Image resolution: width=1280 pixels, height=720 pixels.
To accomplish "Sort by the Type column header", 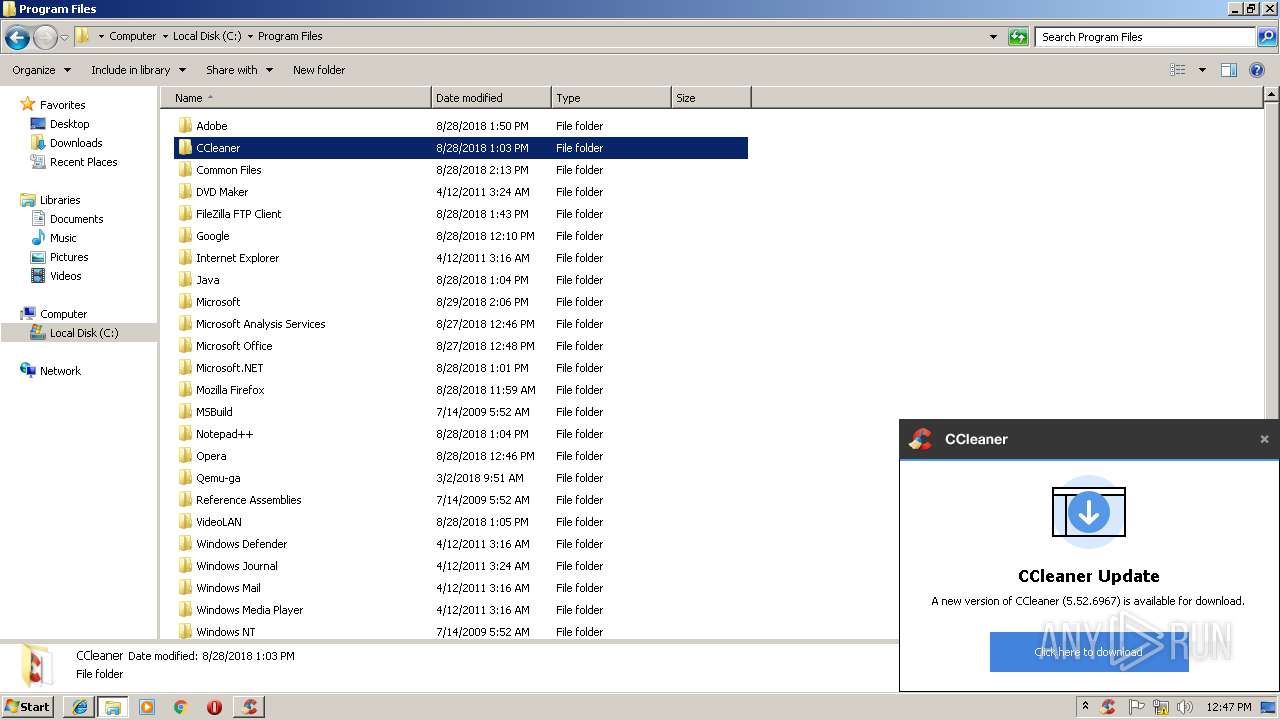I will coord(611,98).
